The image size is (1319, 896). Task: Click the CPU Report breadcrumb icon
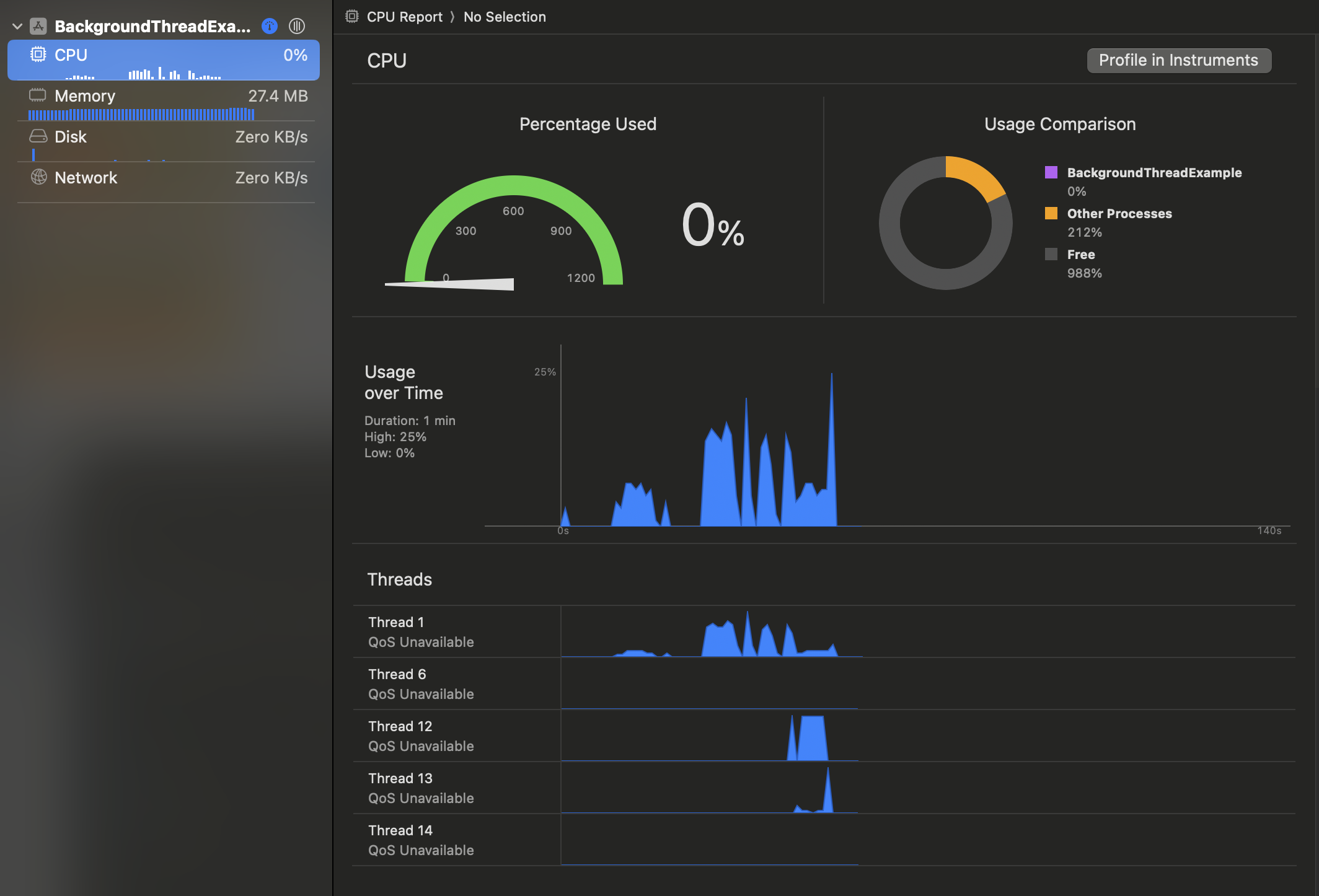[x=352, y=17]
